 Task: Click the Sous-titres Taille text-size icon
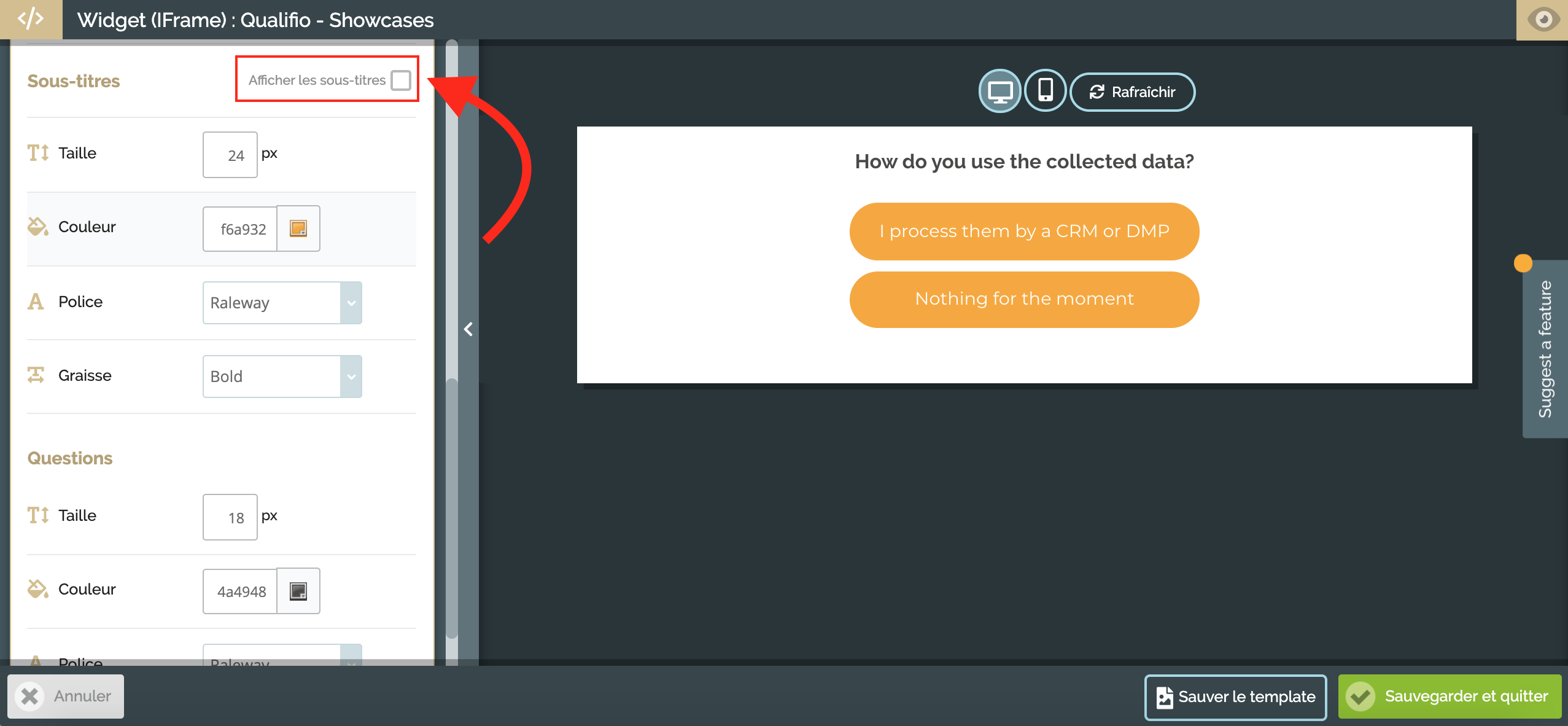click(x=38, y=153)
